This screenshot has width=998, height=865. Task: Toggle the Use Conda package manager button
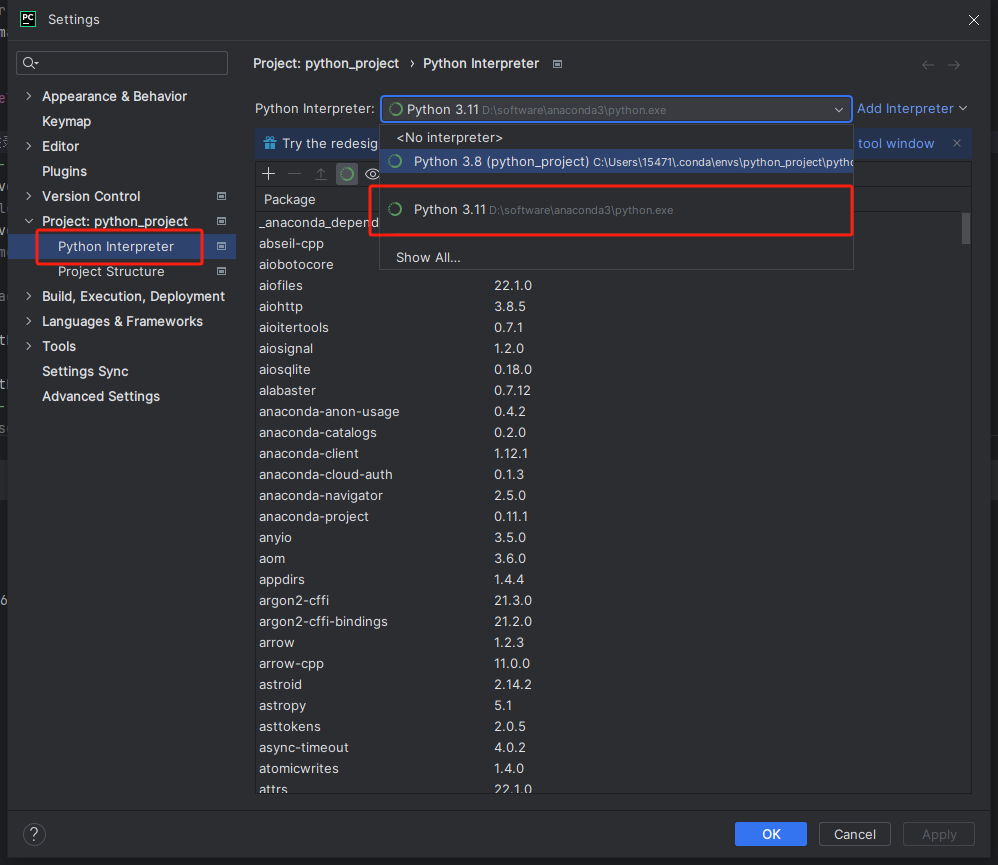coord(347,174)
